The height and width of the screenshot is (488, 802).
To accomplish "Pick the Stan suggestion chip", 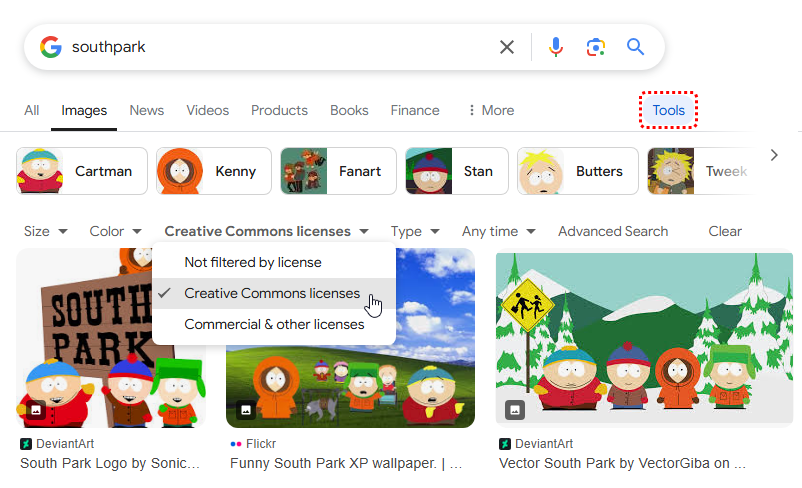I will tap(457, 171).
